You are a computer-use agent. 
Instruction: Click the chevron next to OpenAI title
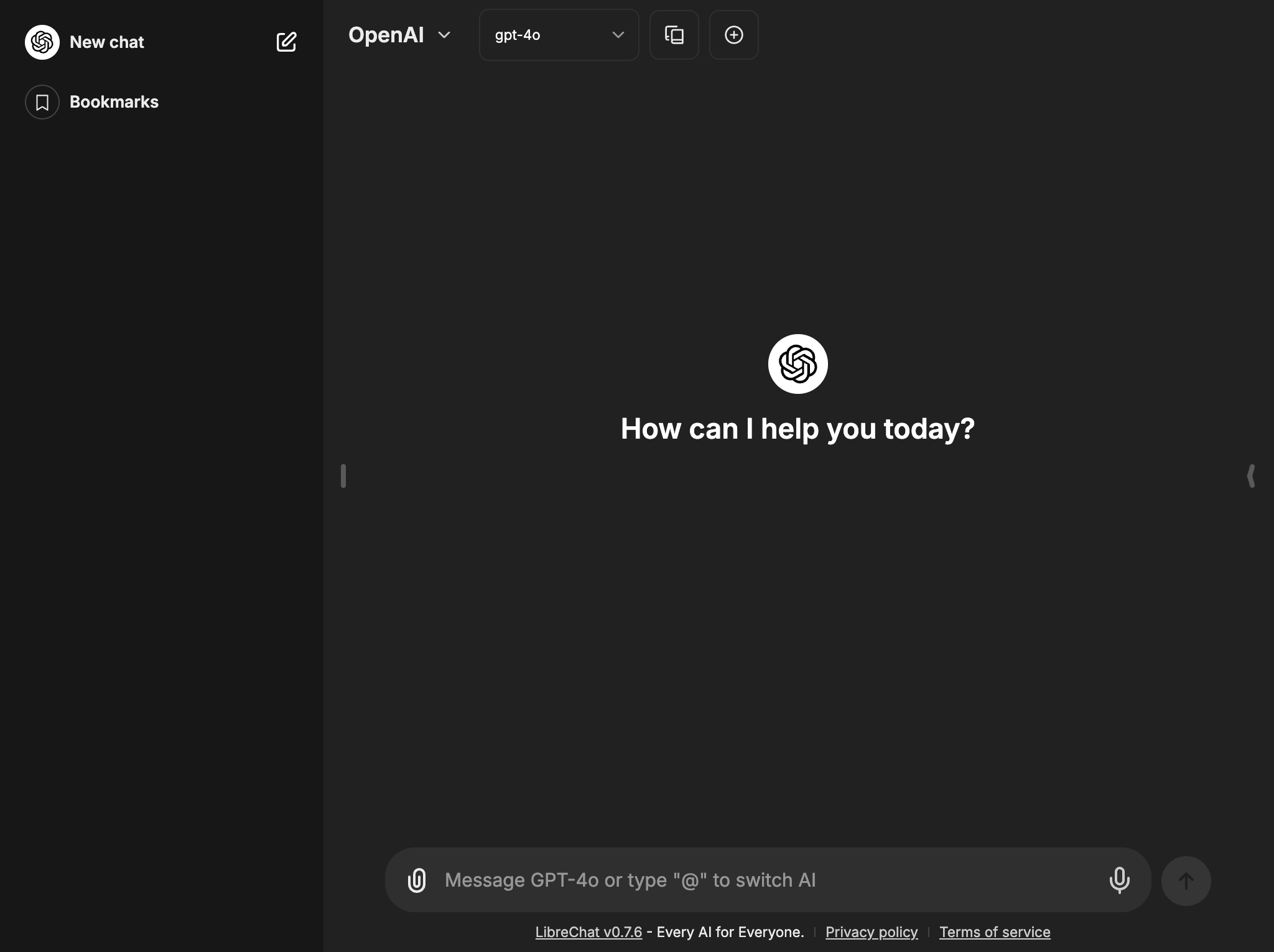444,35
